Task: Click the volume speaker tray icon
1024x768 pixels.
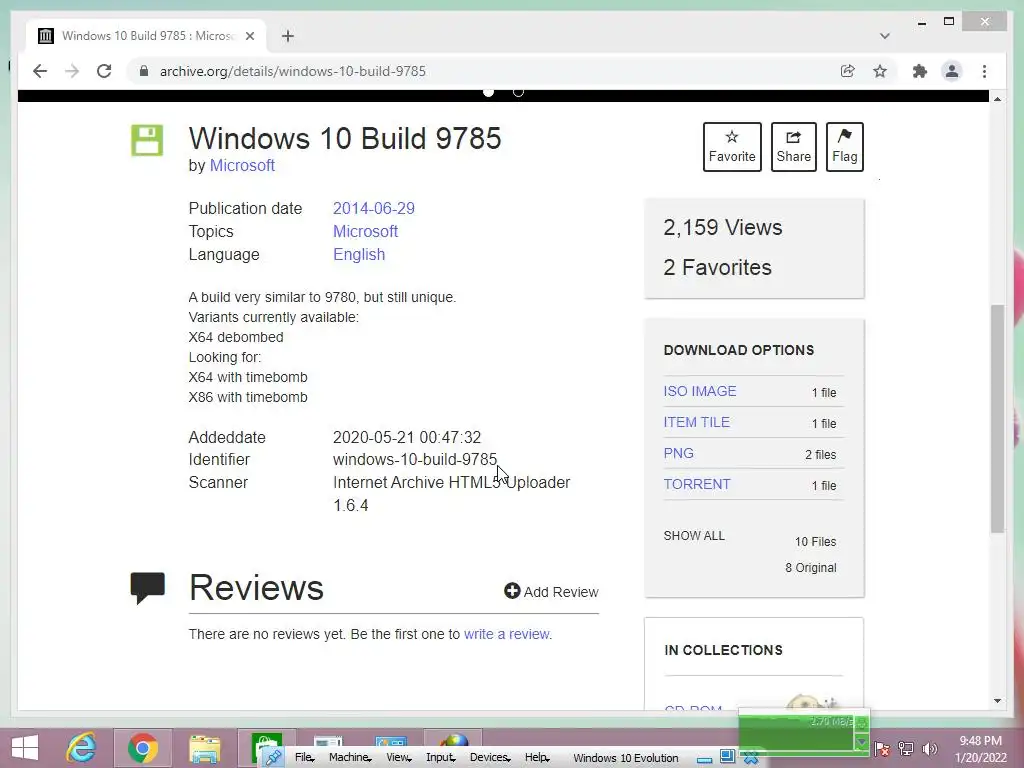Action: tap(929, 749)
